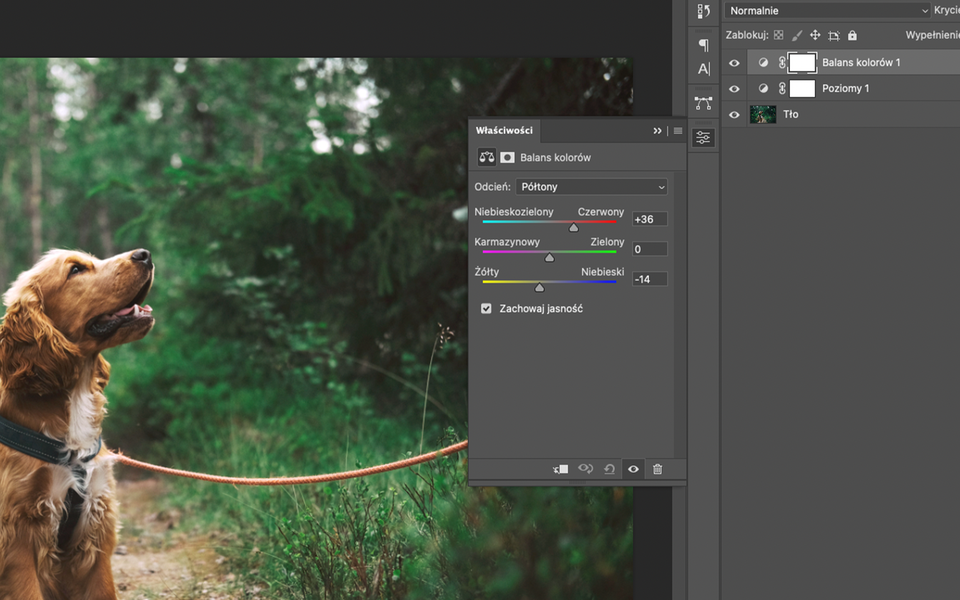960x600 pixels.
Task: Open the Paths panel icon
Action: pos(704,103)
